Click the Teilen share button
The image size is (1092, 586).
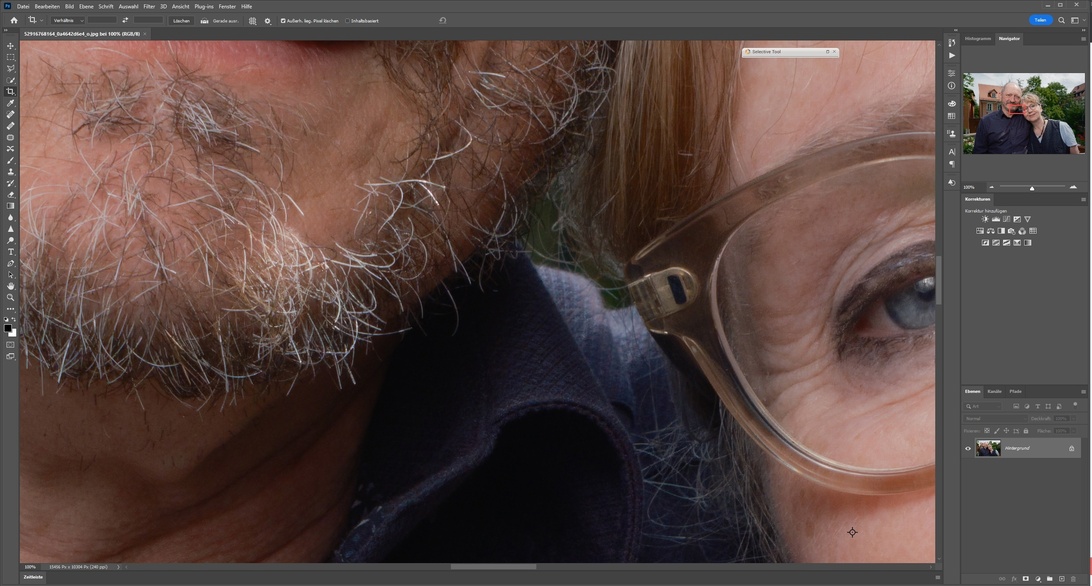tap(1040, 20)
